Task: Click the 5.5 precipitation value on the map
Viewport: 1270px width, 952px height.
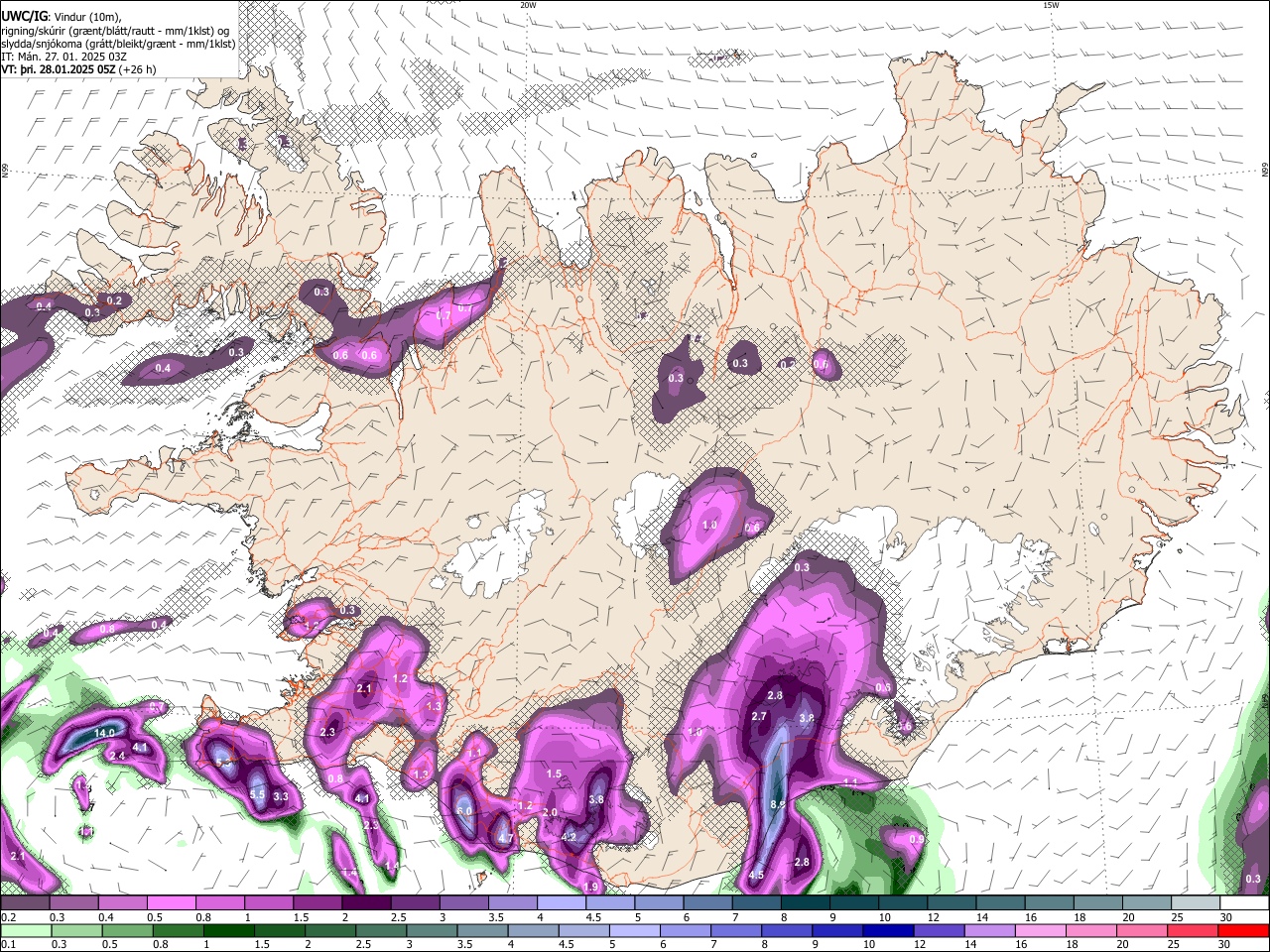Action: (257, 794)
